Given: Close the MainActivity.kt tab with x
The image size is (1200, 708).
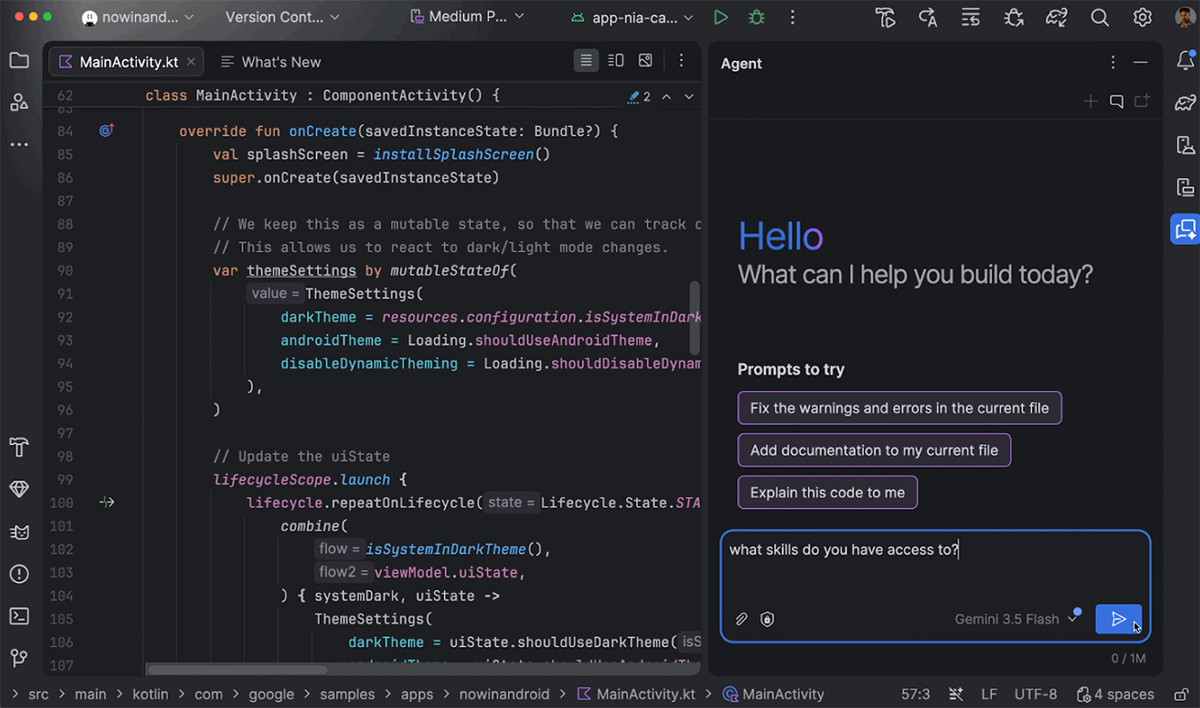Looking at the screenshot, I should pyautogui.click(x=192, y=62).
